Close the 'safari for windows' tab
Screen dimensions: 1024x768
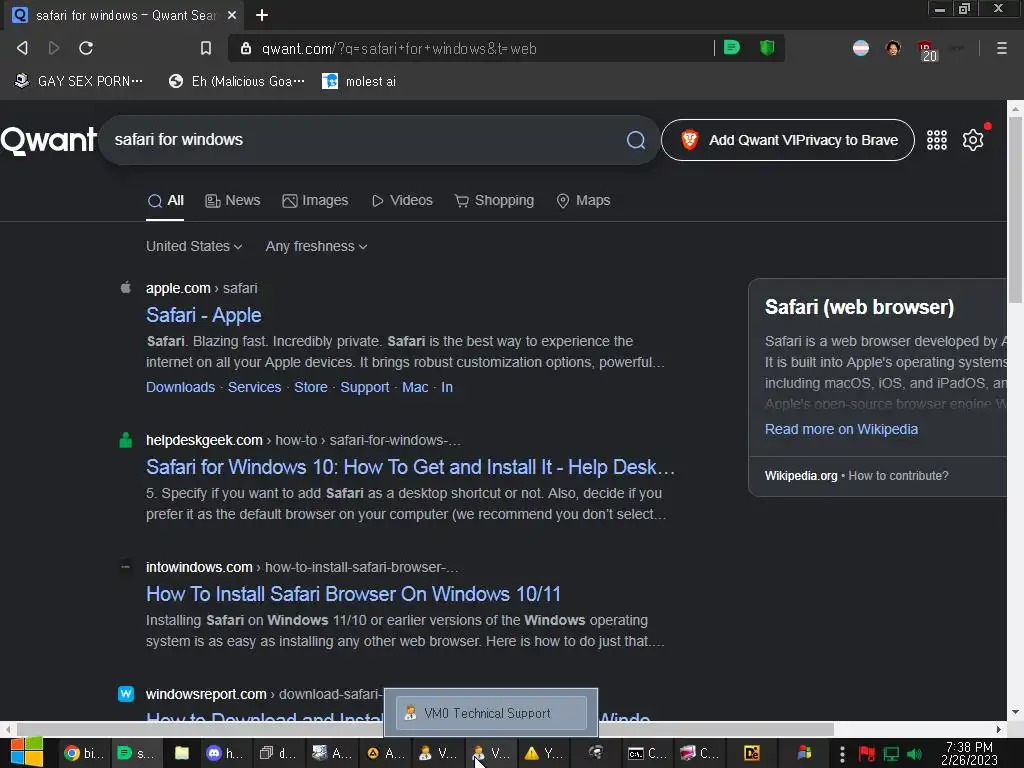point(232,15)
